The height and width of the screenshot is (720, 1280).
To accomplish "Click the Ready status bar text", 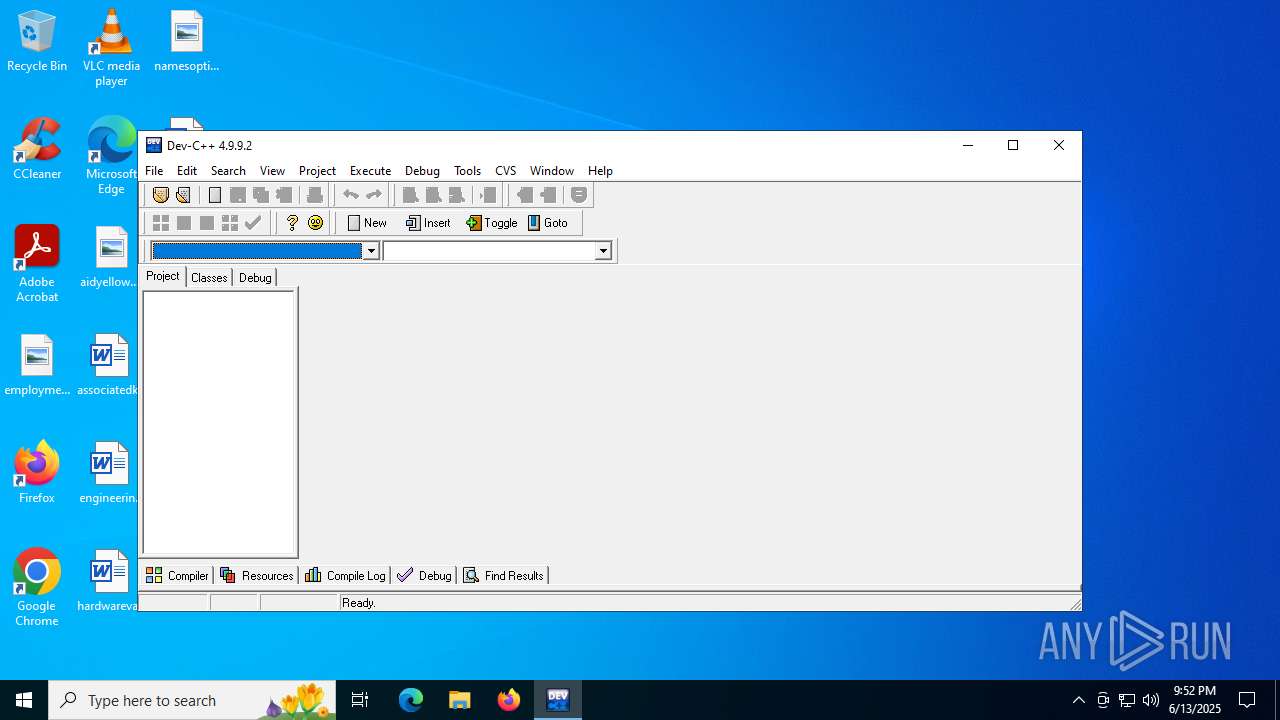I will (358, 603).
